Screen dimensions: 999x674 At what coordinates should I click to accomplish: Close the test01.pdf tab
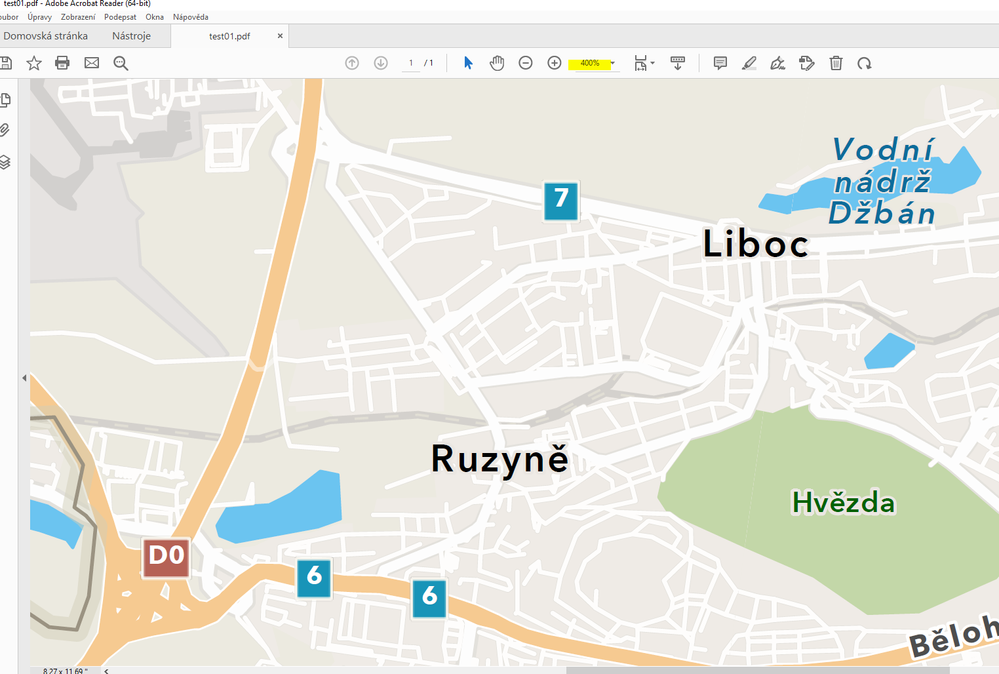coord(280,36)
